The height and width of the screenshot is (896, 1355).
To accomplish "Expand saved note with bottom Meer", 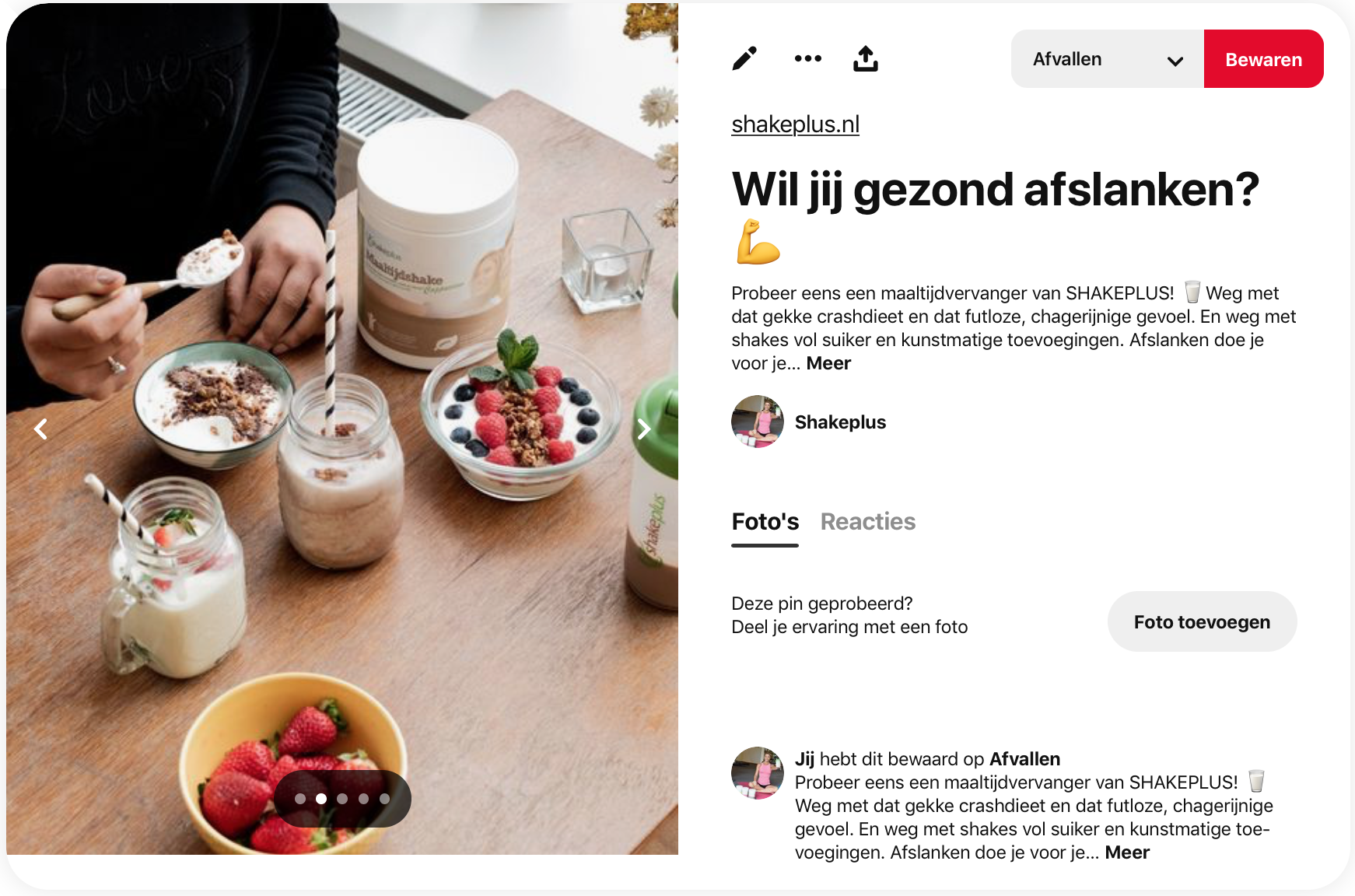I will pos(1127,852).
